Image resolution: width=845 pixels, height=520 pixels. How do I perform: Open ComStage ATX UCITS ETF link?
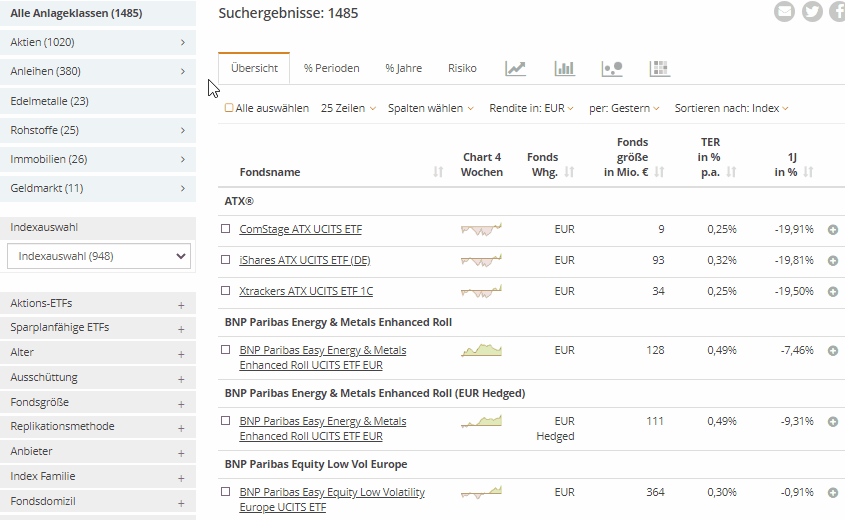[x=300, y=229]
